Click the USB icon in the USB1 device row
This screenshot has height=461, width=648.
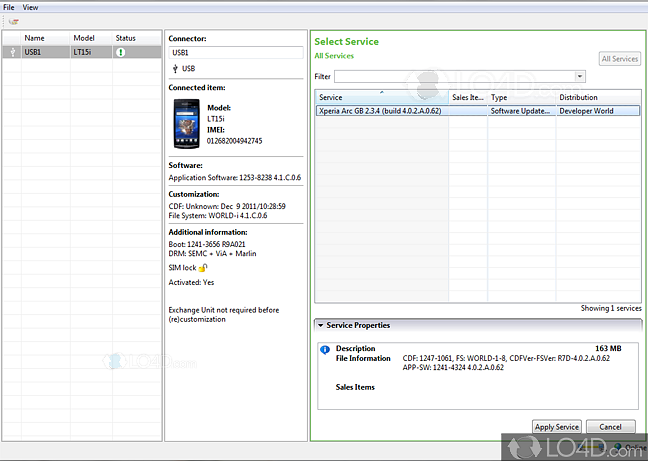click(x=12, y=52)
